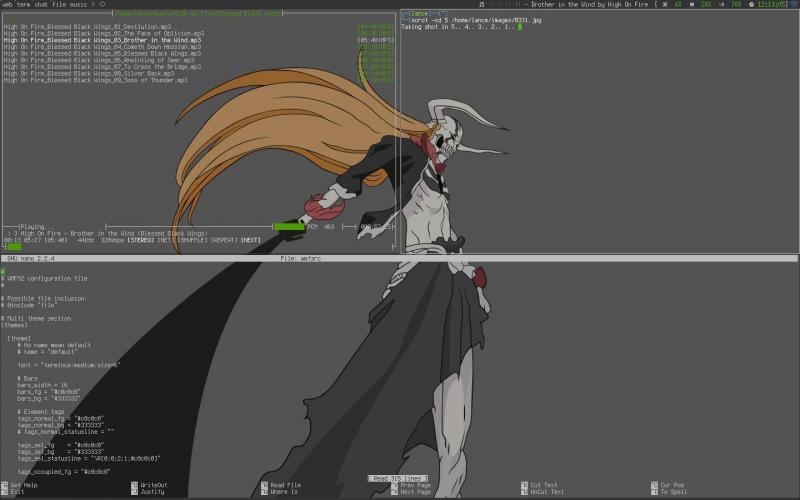Click the green volume level bar
Screen dimensions: 800x500
(x=289, y=226)
